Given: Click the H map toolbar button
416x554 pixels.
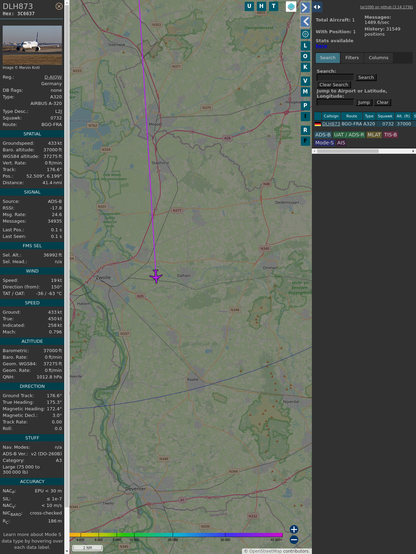Looking at the screenshot, I should pos(262,6).
